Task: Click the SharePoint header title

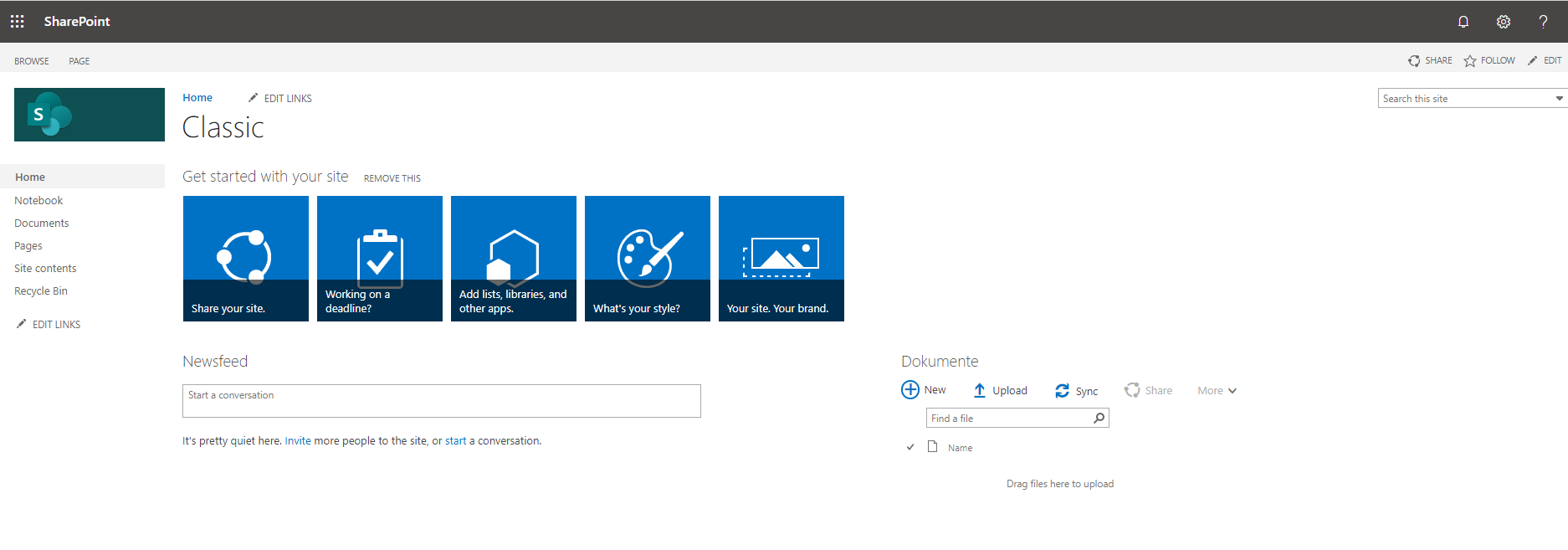Action: [x=77, y=22]
